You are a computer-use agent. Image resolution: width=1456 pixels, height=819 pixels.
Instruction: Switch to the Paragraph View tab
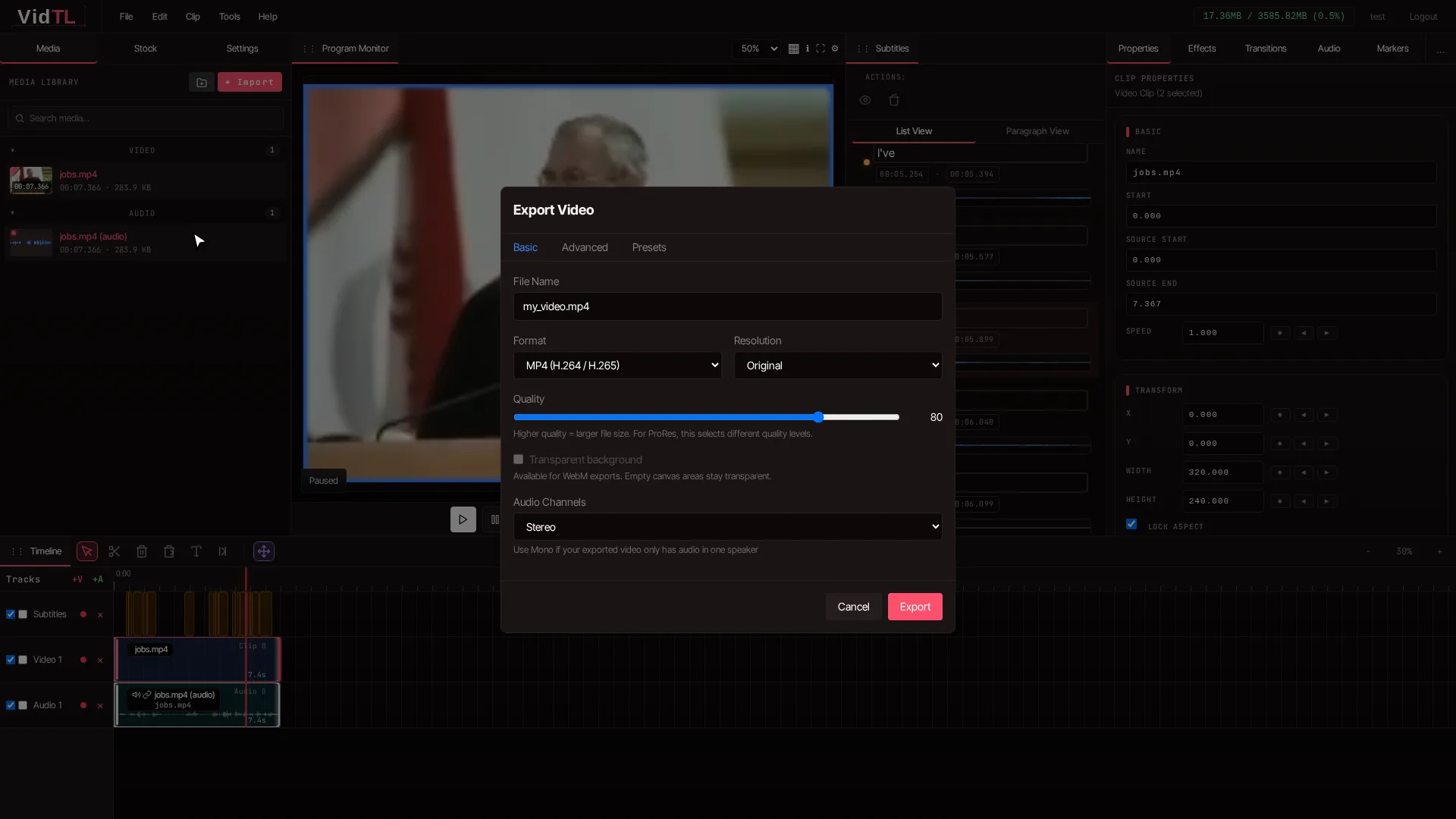pos(1037,131)
